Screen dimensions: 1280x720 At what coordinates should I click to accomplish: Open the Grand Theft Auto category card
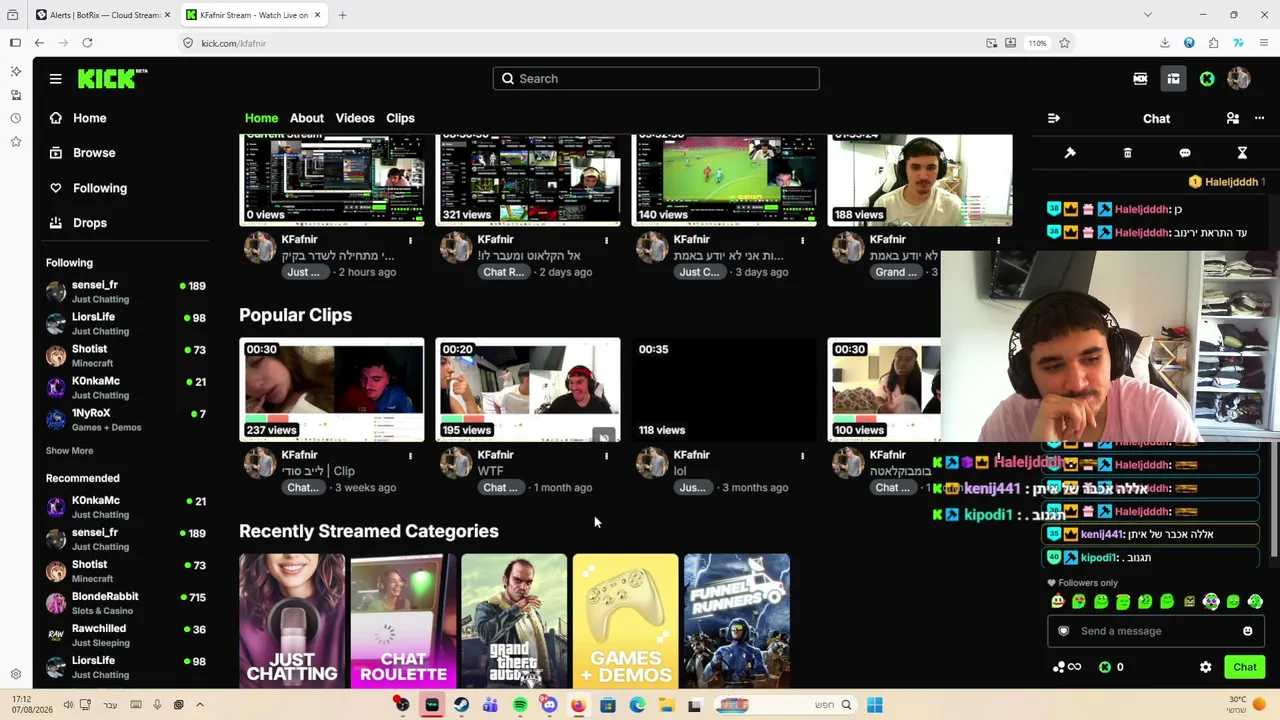click(514, 621)
